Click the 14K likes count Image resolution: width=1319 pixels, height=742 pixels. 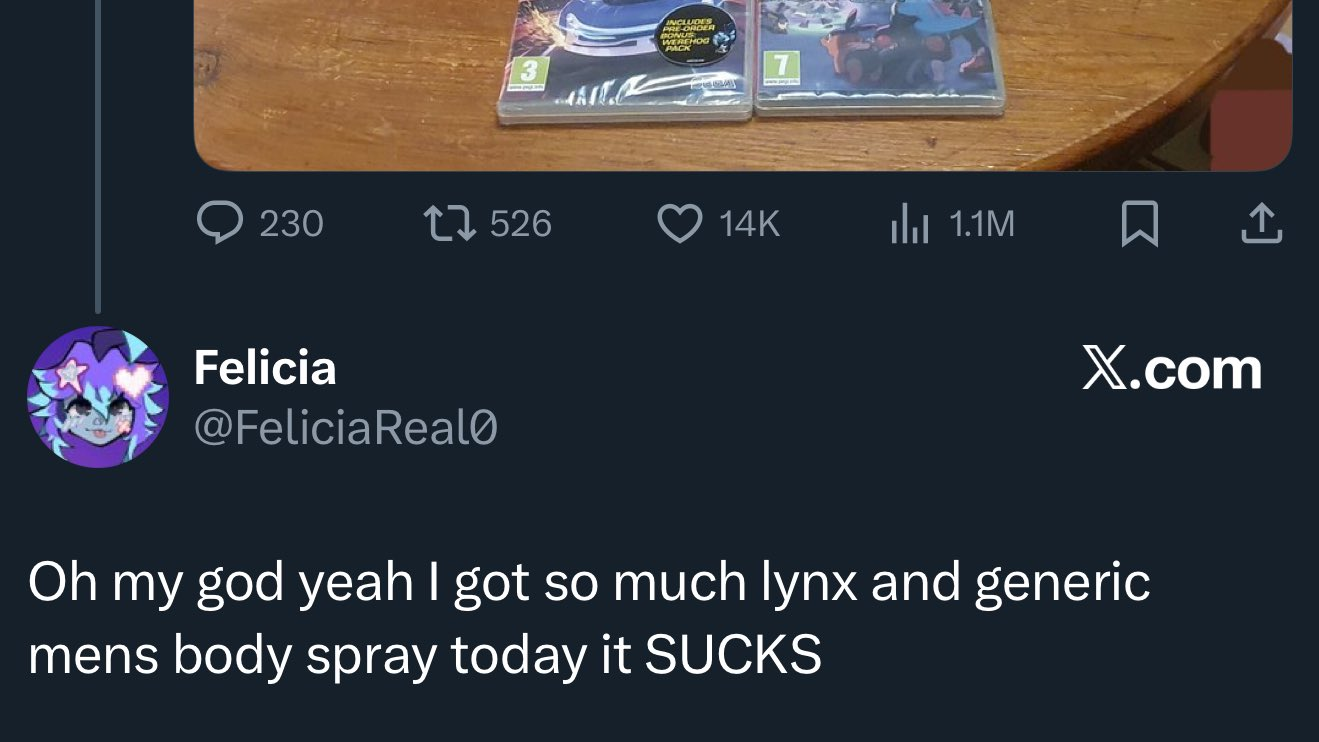point(749,224)
